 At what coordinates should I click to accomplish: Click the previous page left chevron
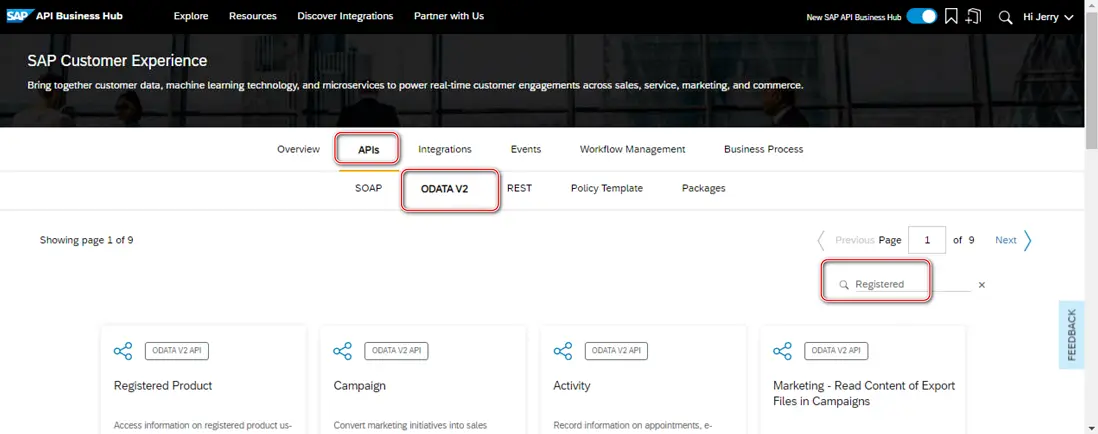point(822,240)
